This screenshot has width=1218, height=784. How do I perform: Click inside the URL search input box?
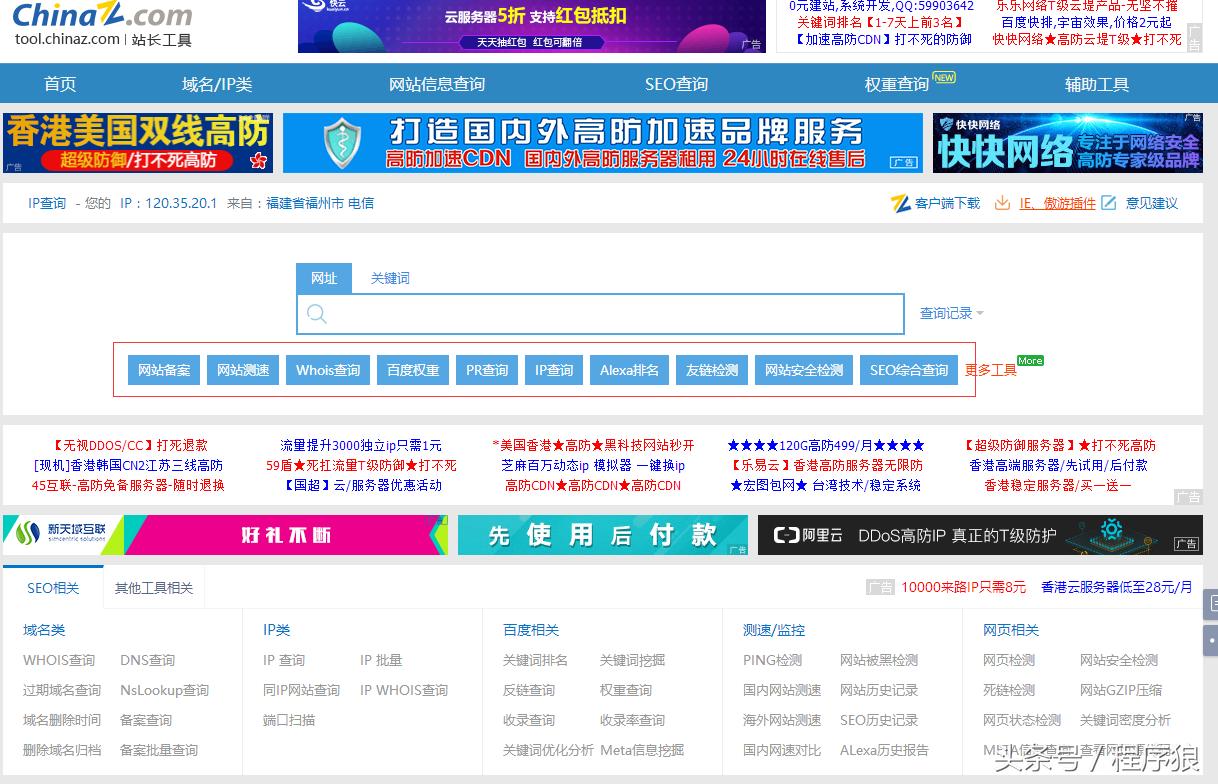coord(600,314)
